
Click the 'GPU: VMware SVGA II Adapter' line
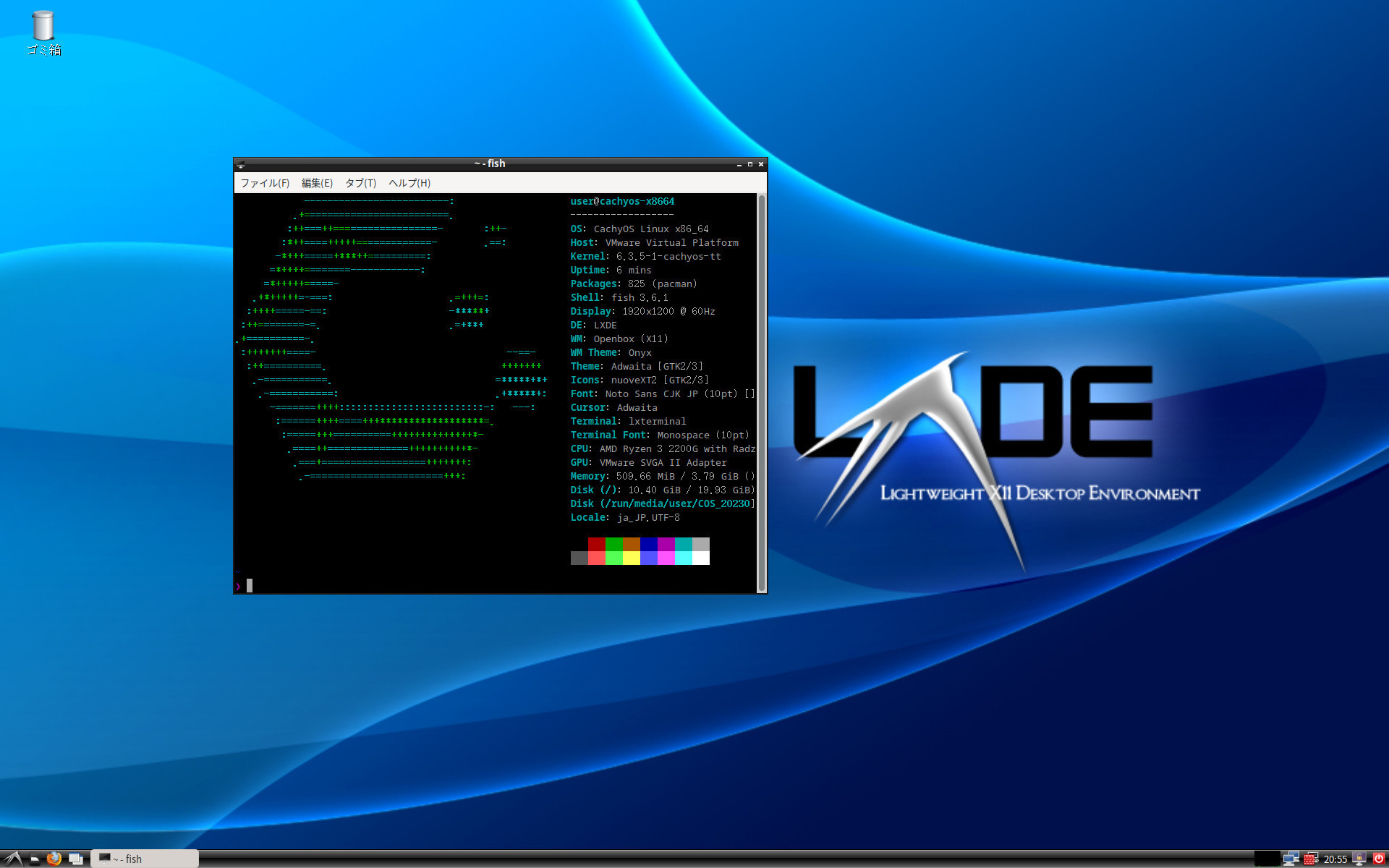tap(649, 463)
